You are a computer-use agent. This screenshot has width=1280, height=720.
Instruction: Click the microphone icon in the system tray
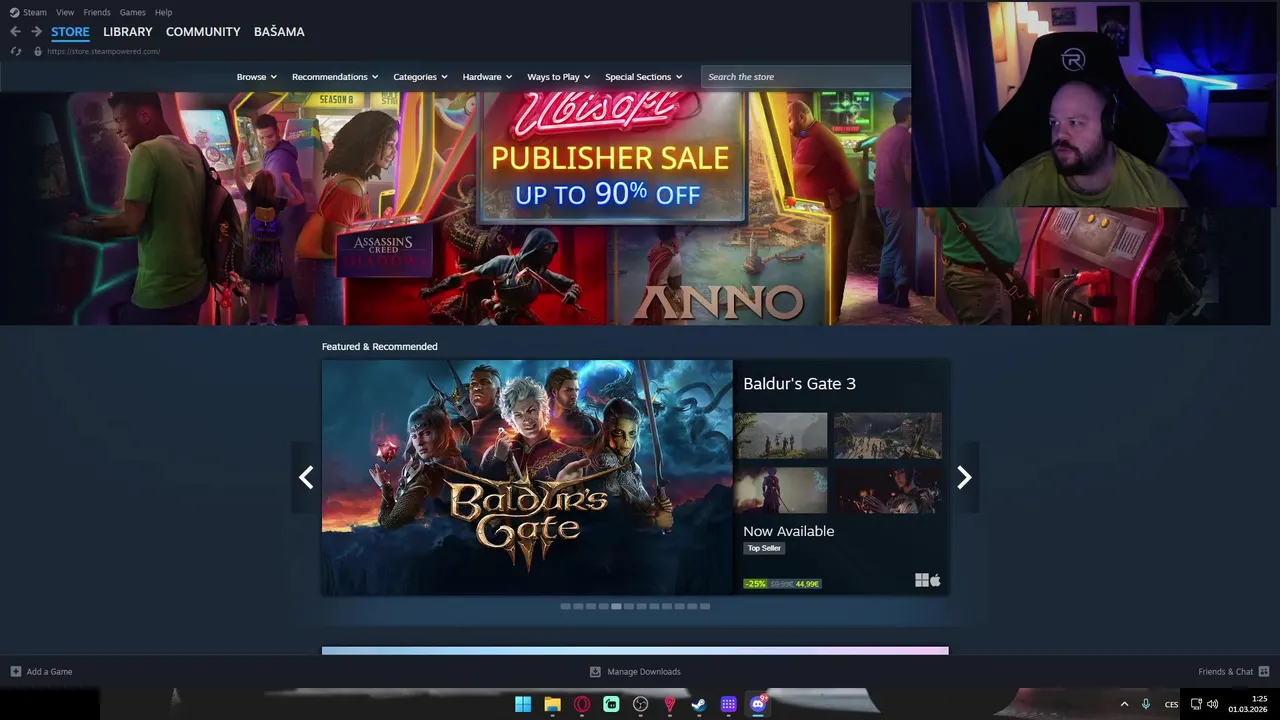pyautogui.click(x=1146, y=704)
